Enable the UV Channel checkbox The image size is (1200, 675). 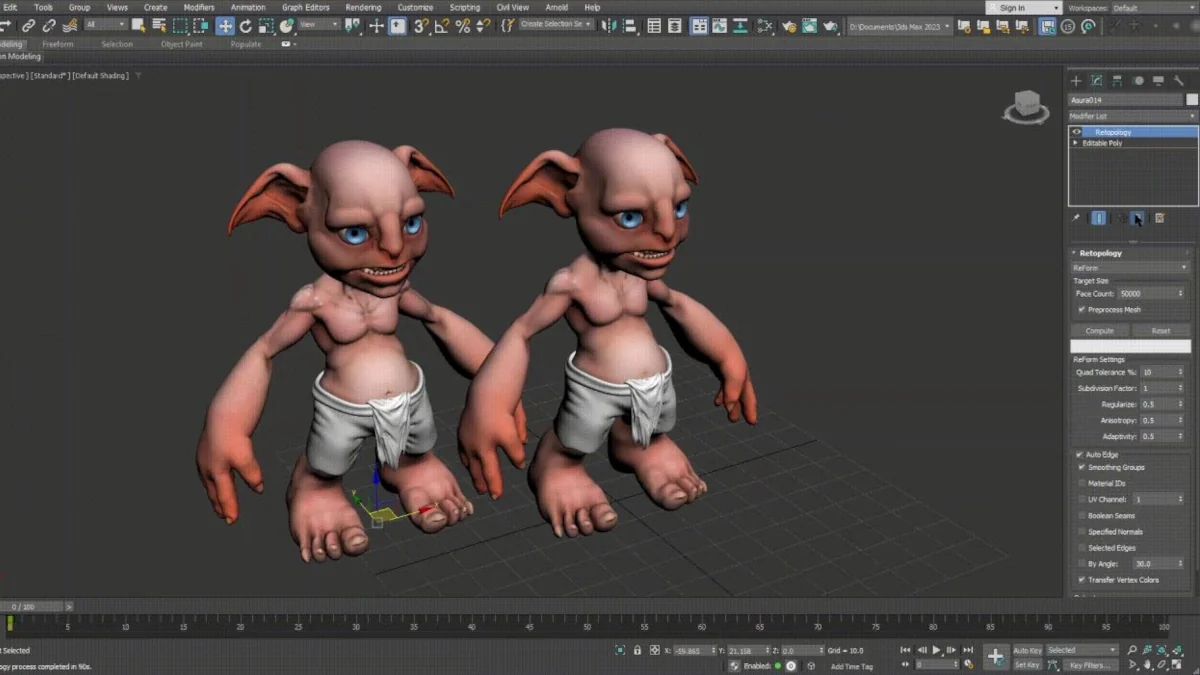1081,499
